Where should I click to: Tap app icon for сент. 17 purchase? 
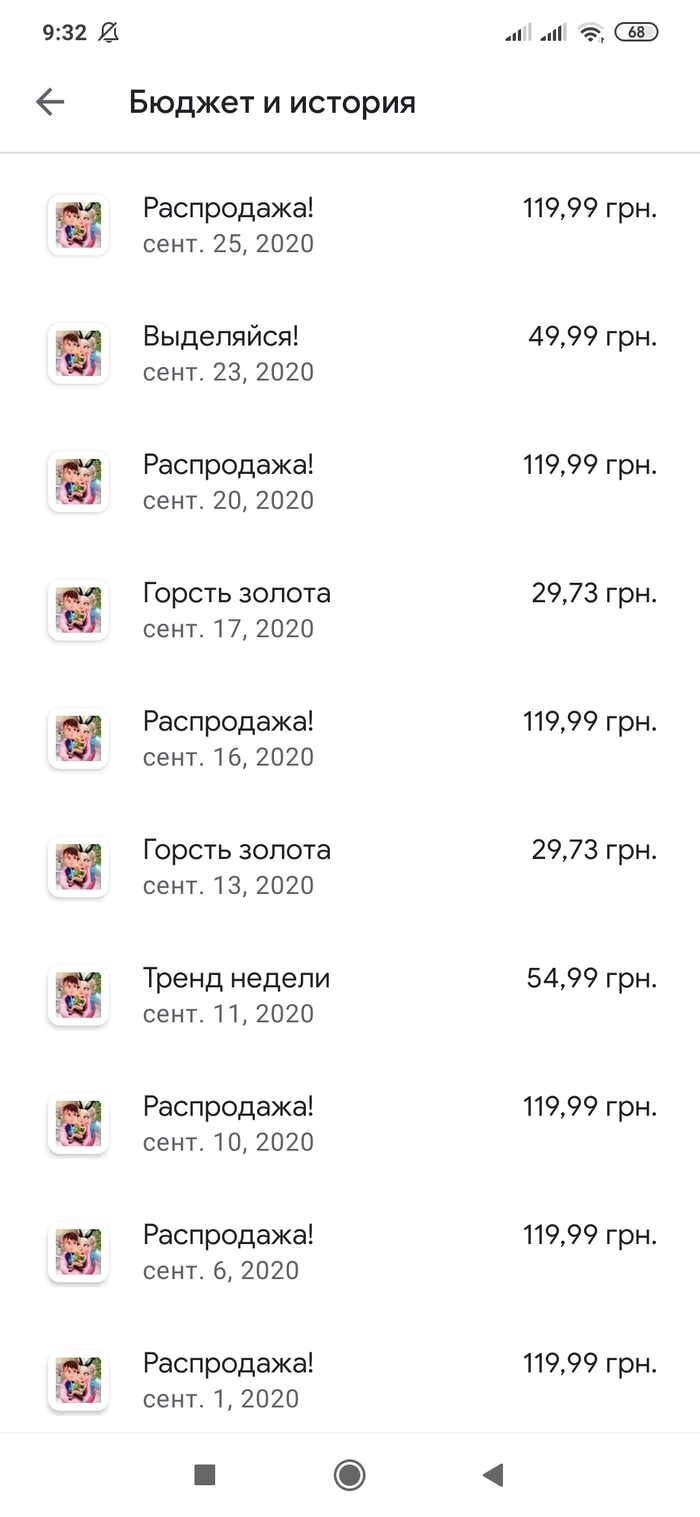tap(78, 610)
